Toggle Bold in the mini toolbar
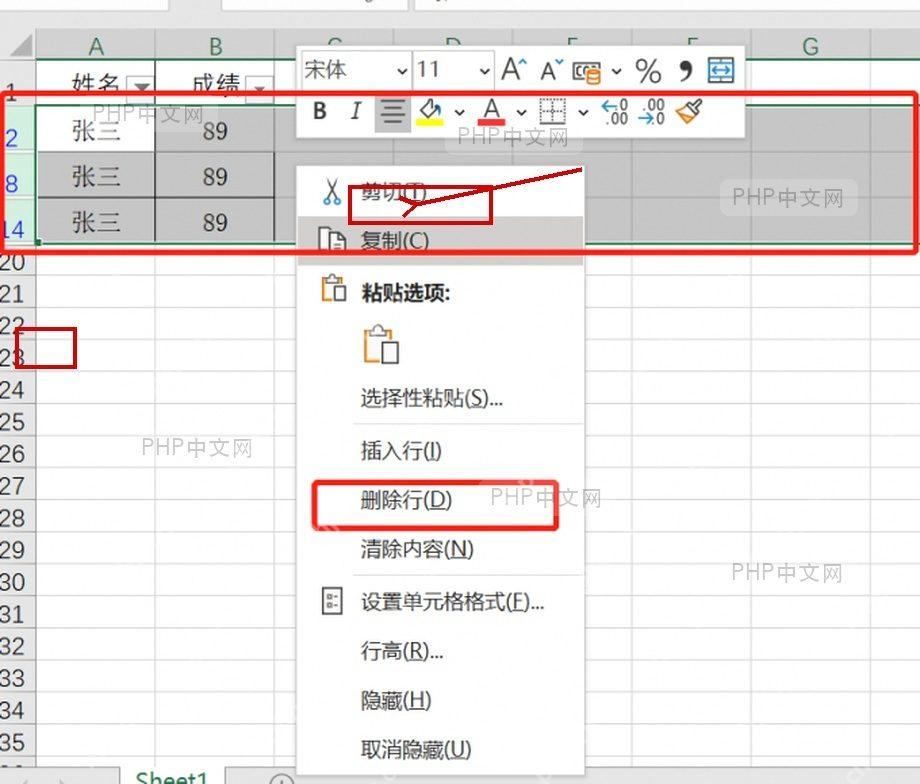Viewport: 920px width, 784px height. pyautogui.click(x=320, y=111)
